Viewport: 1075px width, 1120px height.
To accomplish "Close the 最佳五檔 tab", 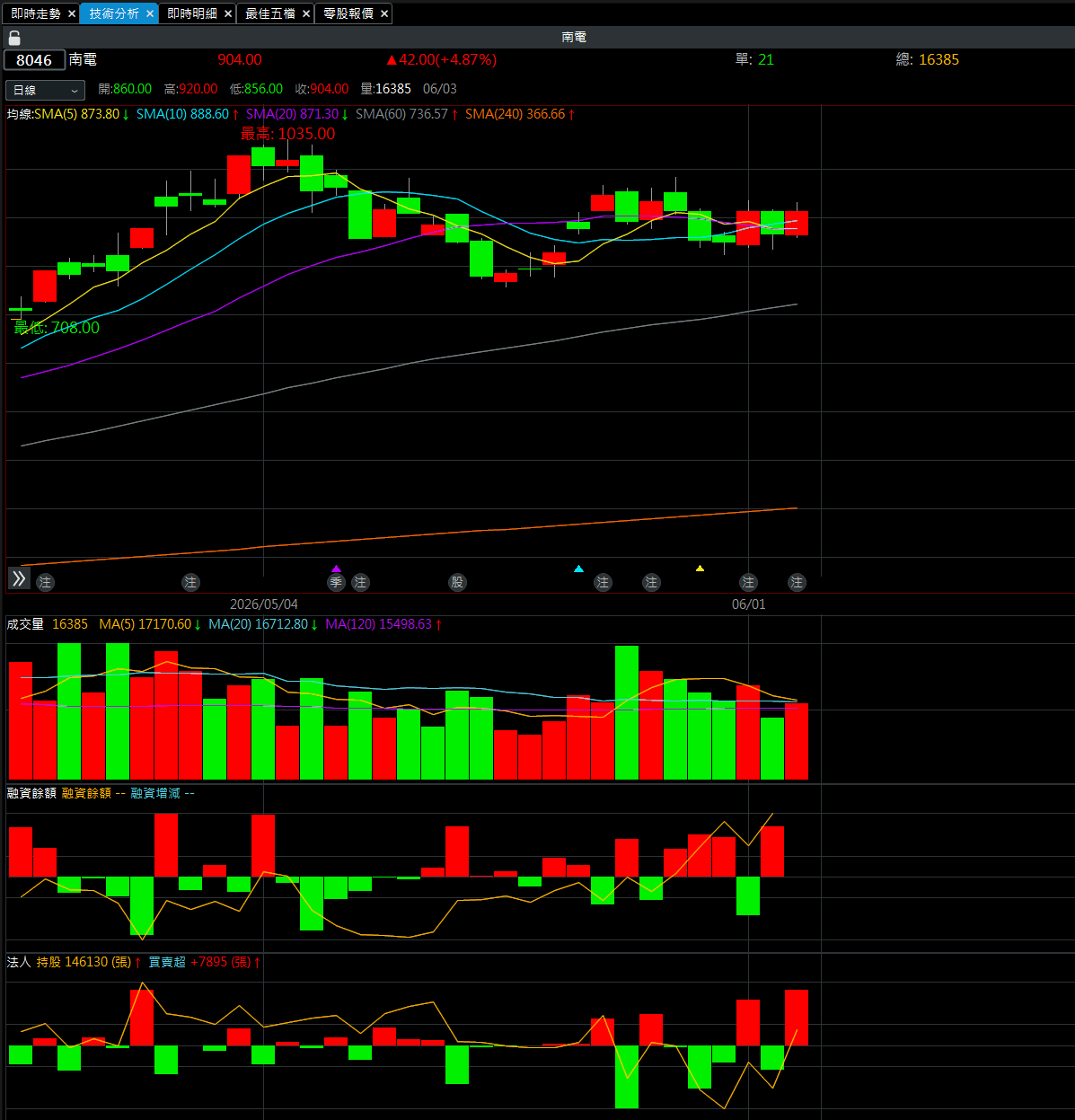I will point(306,13).
